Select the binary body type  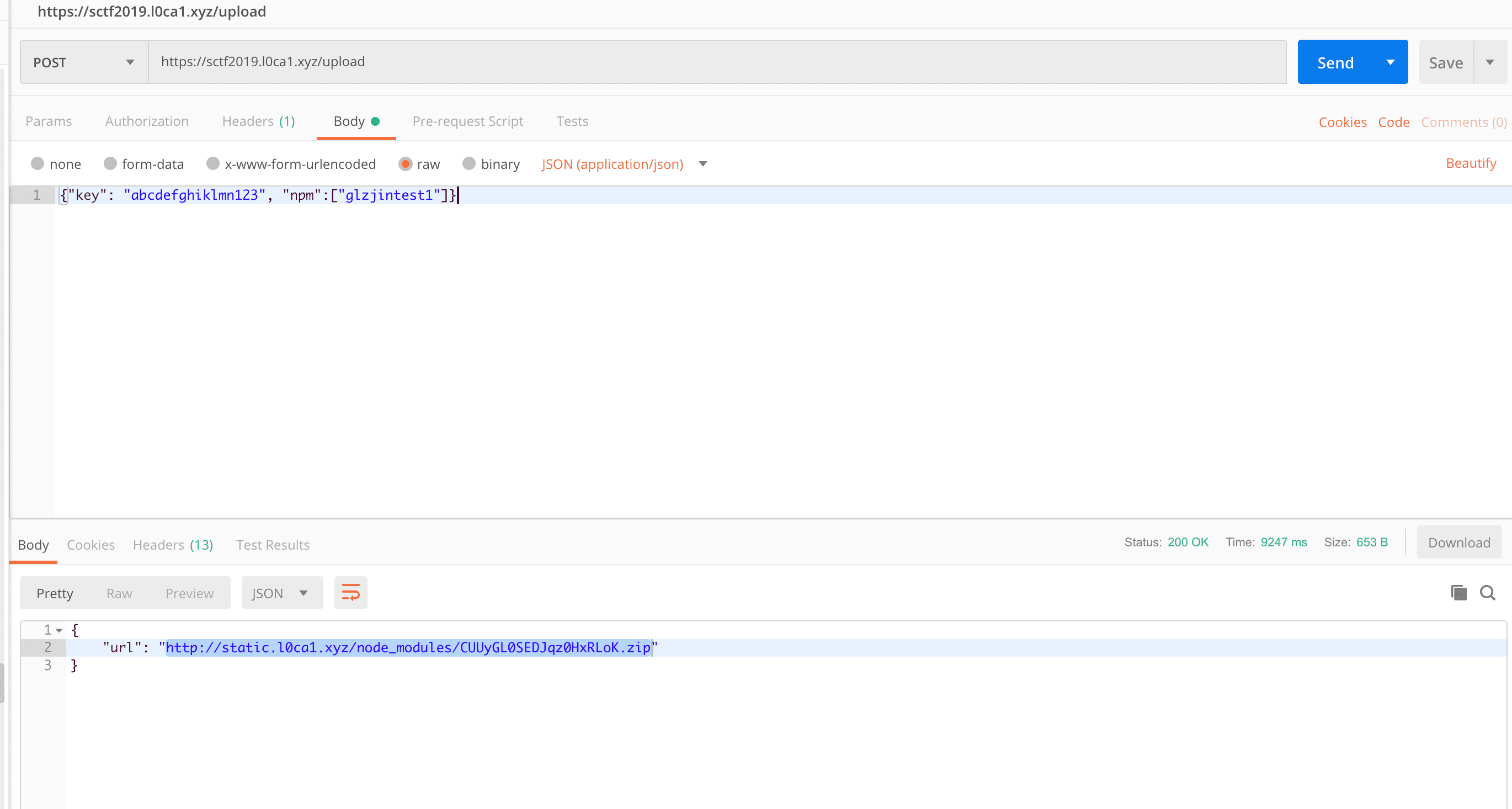pos(468,164)
